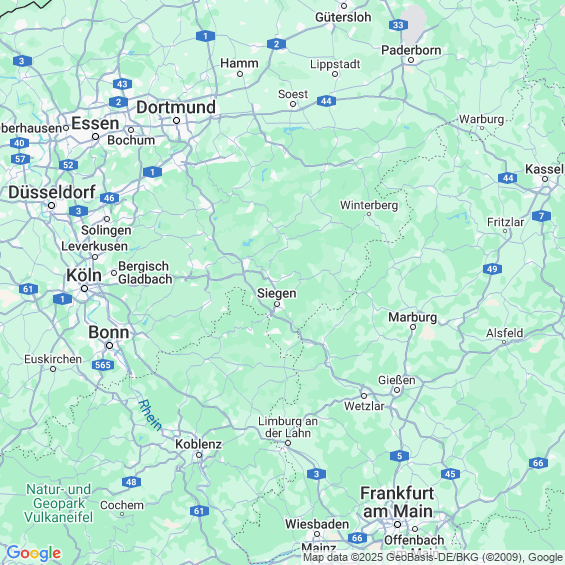Click the A43 highway shield above Dortmund

(x=122, y=84)
